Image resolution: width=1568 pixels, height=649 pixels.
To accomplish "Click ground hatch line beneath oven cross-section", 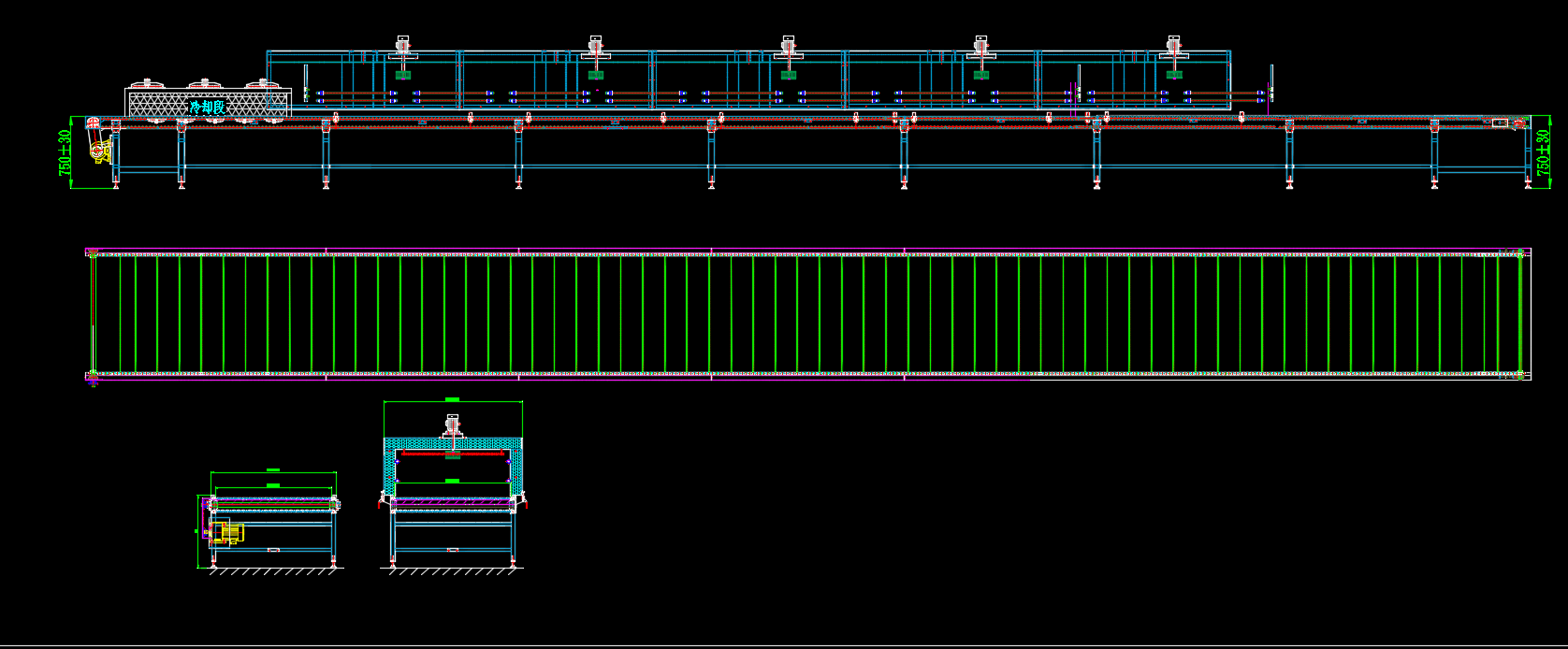I will [453, 570].
